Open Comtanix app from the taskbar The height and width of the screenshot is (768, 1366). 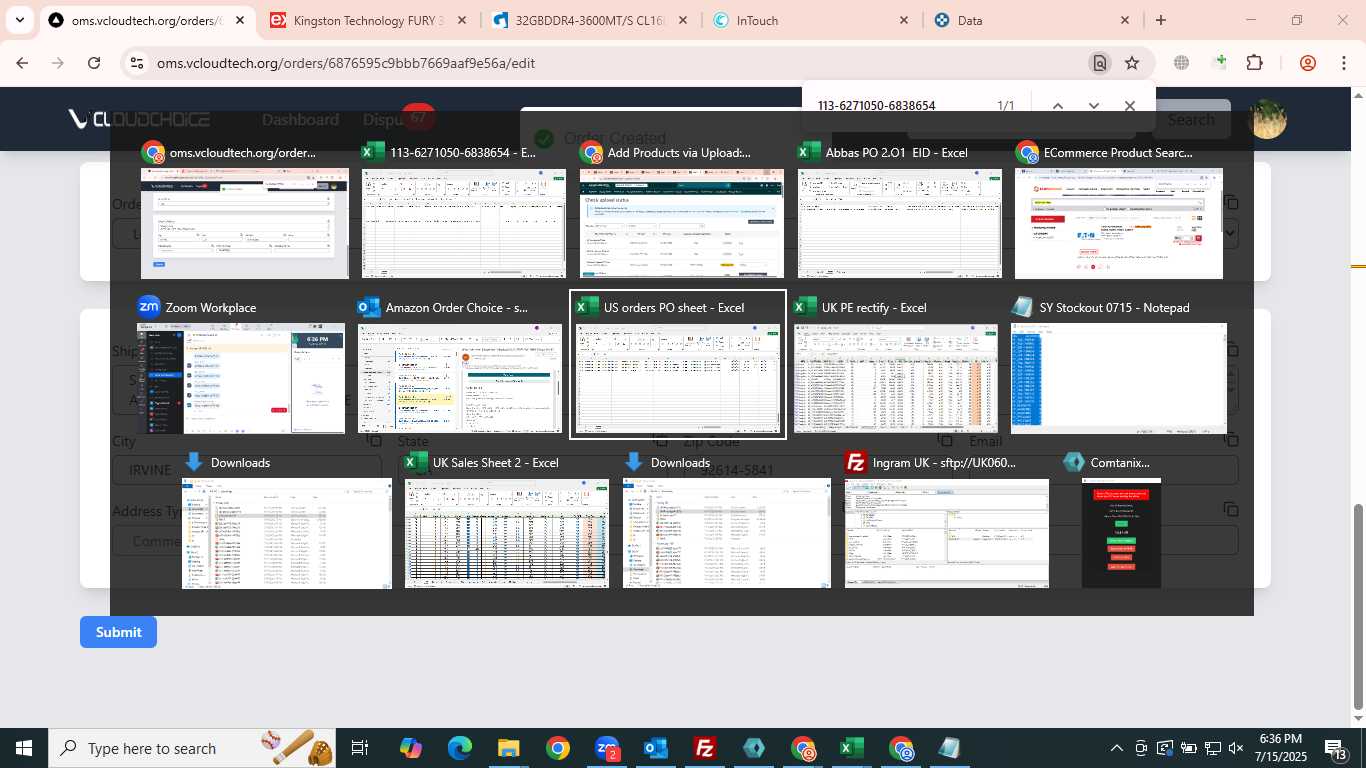[x=754, y=748]
